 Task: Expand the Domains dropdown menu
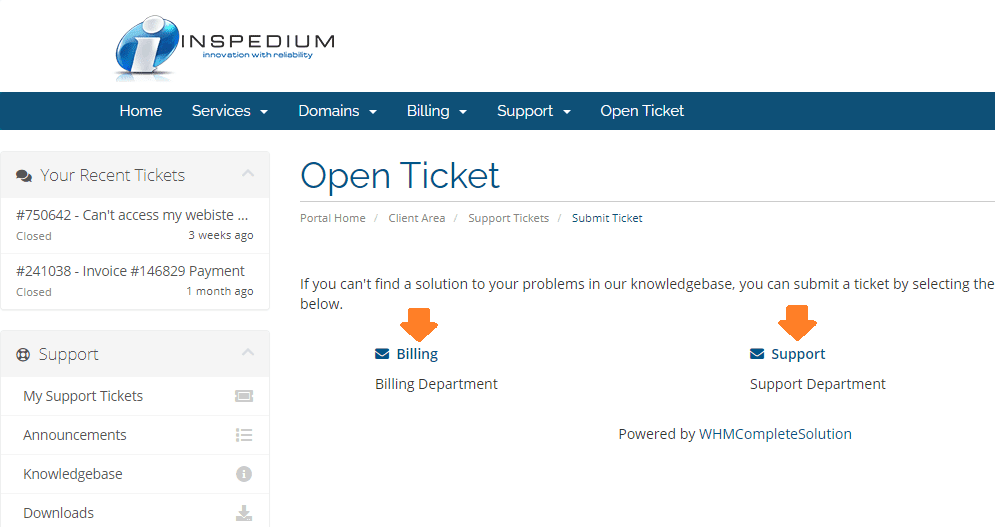pyautogui.click(x=338, y=111)
